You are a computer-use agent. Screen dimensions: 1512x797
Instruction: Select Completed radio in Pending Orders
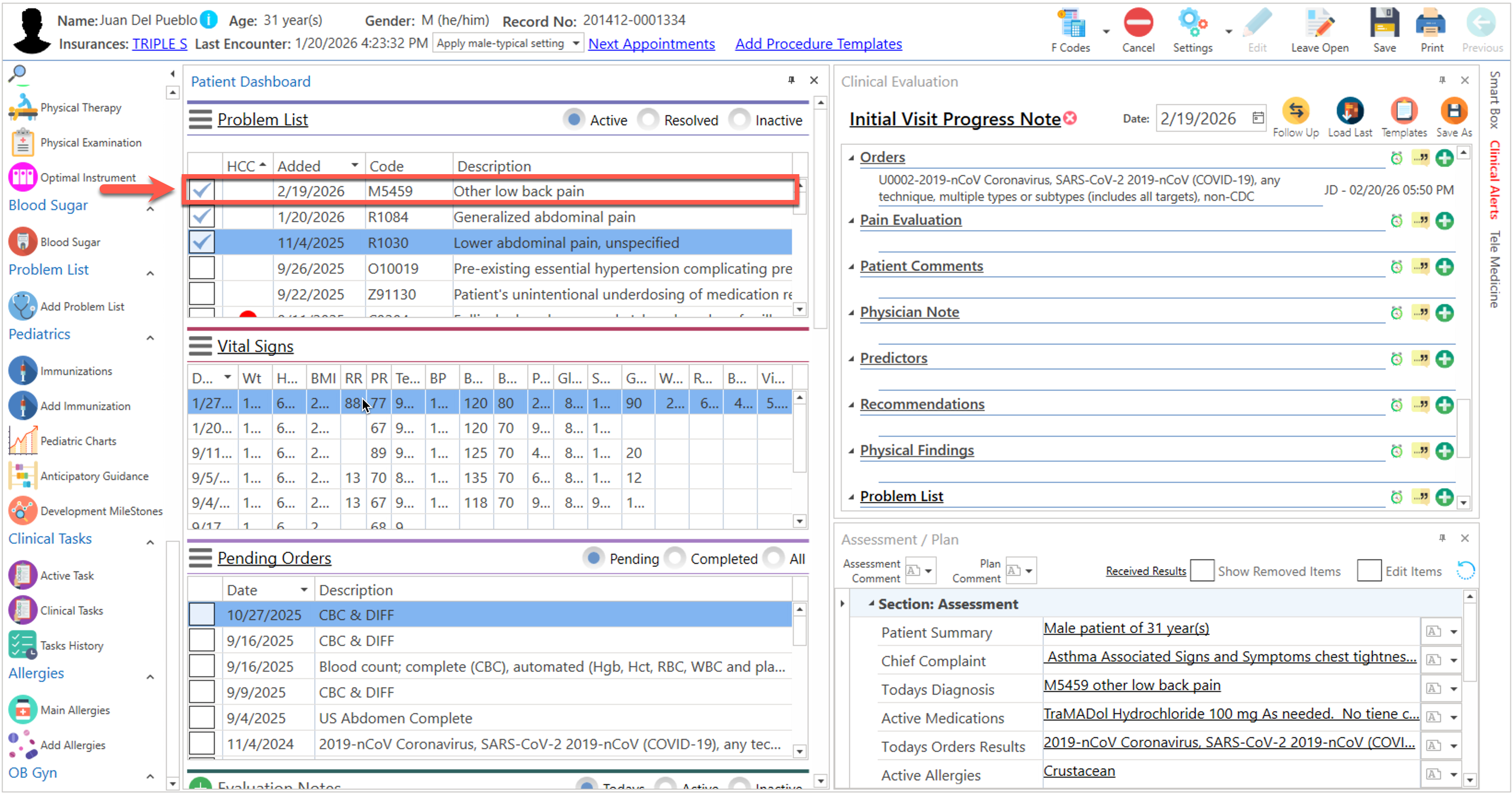pyautogui.click(x=676, y=558)
